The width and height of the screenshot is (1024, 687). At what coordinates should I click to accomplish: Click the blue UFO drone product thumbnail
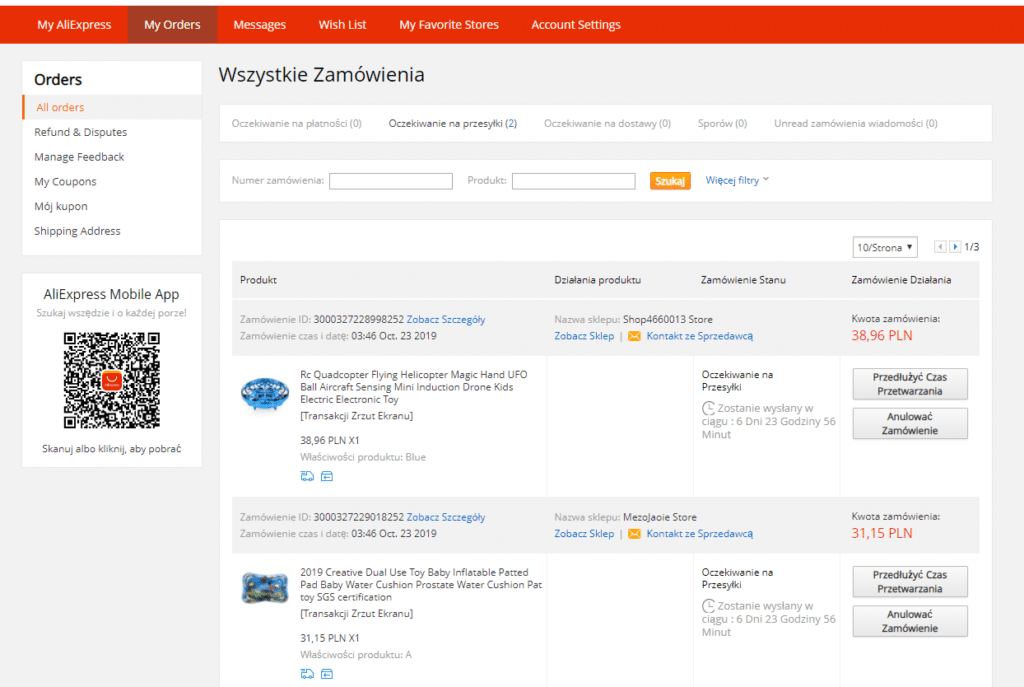pos(264,393)
